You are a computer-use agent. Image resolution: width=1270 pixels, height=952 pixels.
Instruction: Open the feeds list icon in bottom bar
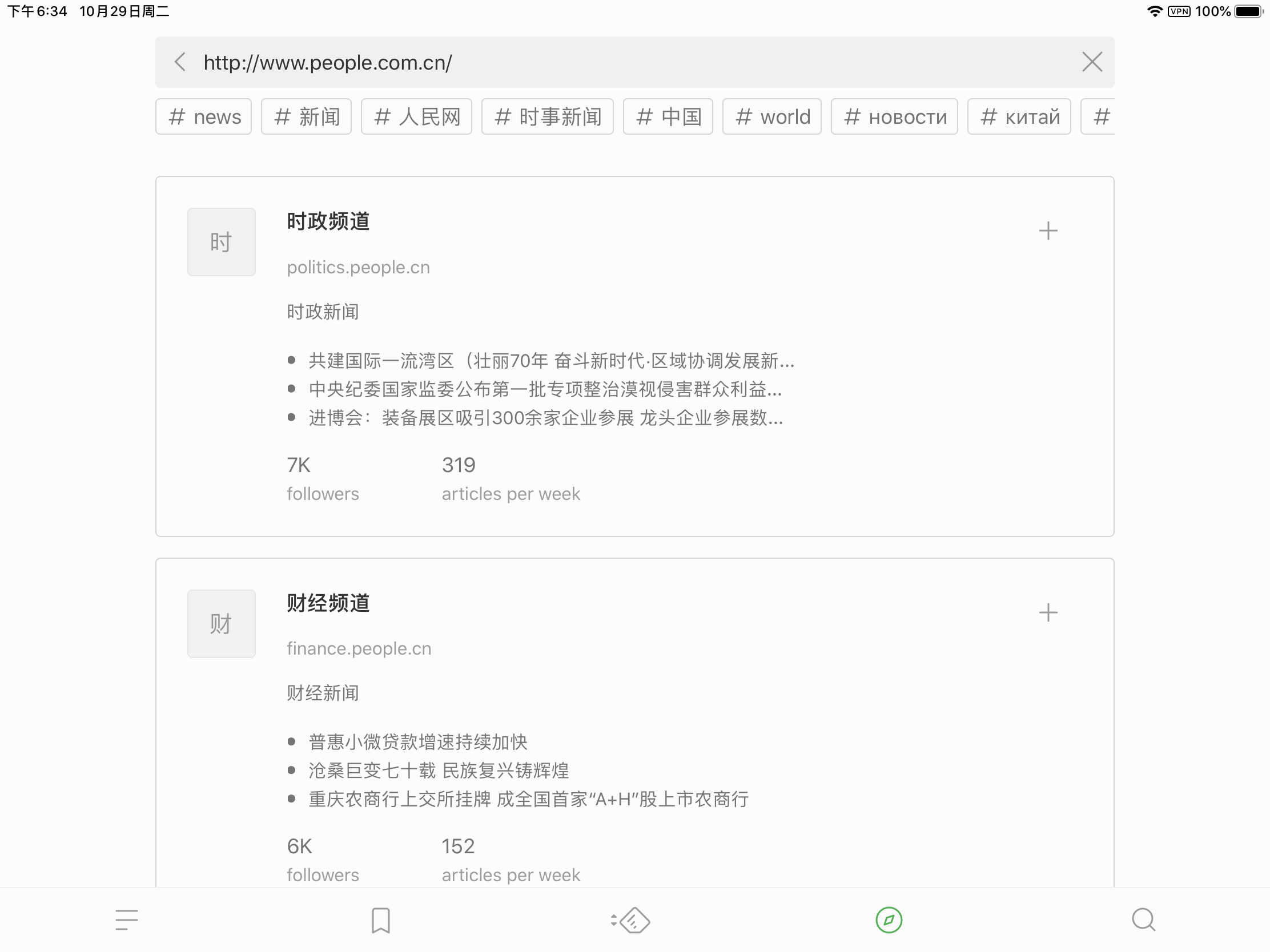point(126,921)
